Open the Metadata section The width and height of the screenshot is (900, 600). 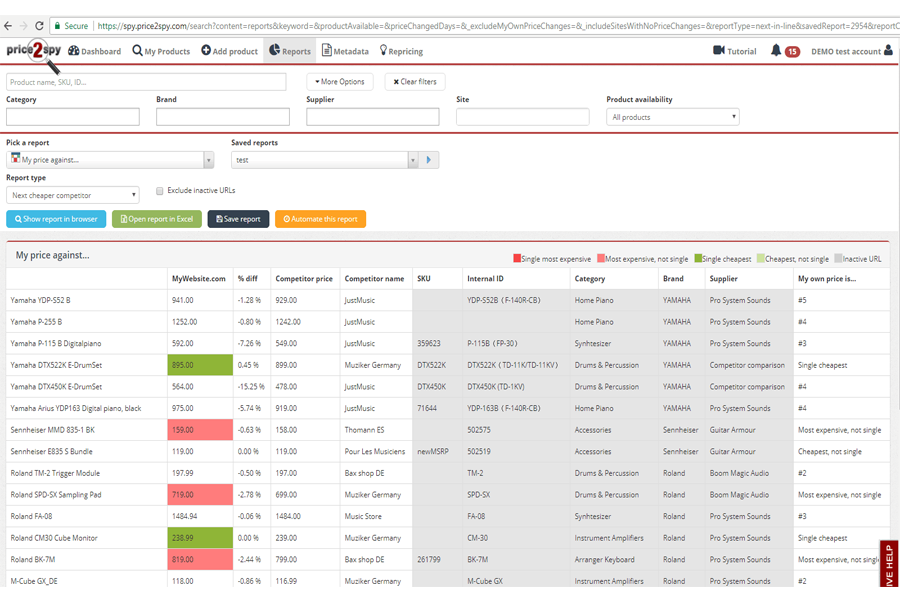(345, 51)
